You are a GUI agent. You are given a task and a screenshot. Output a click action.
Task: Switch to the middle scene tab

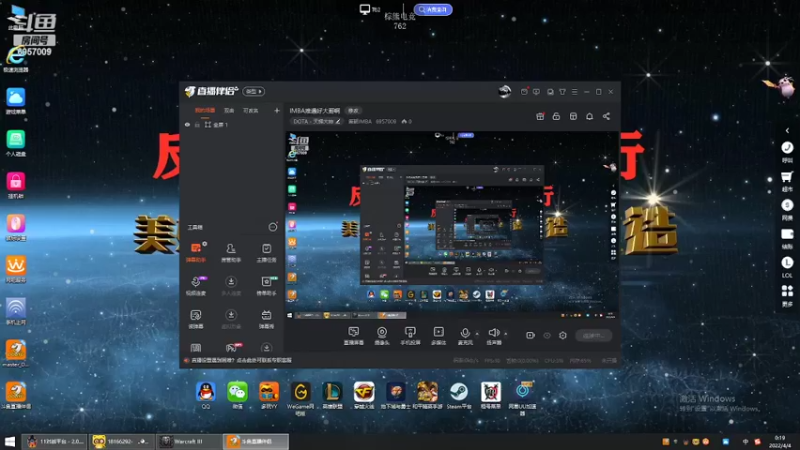tap(229, 110)
